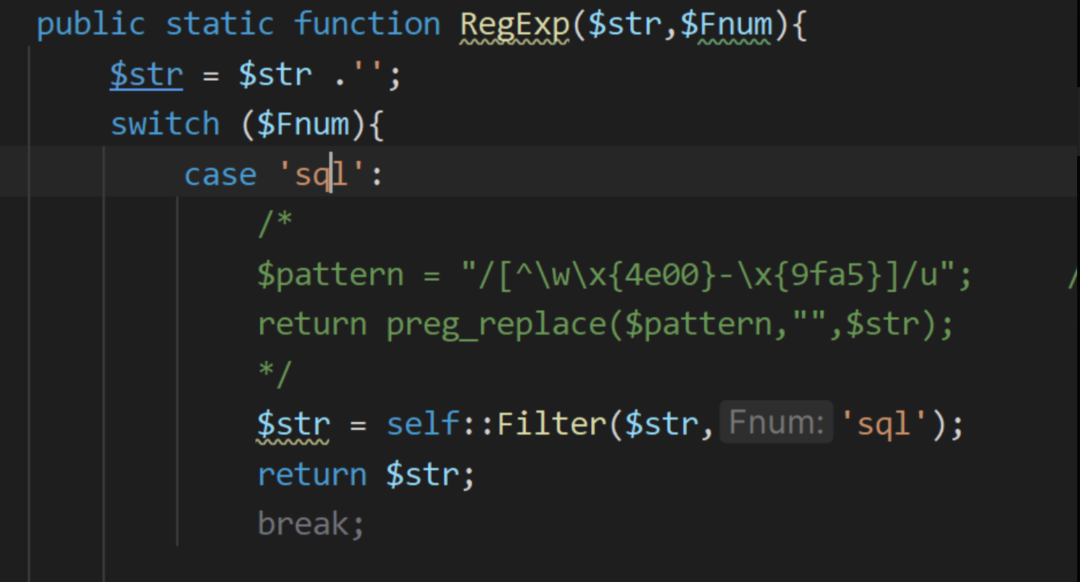
Task: Click the 'static' keyword
Action: coord(219,25)
